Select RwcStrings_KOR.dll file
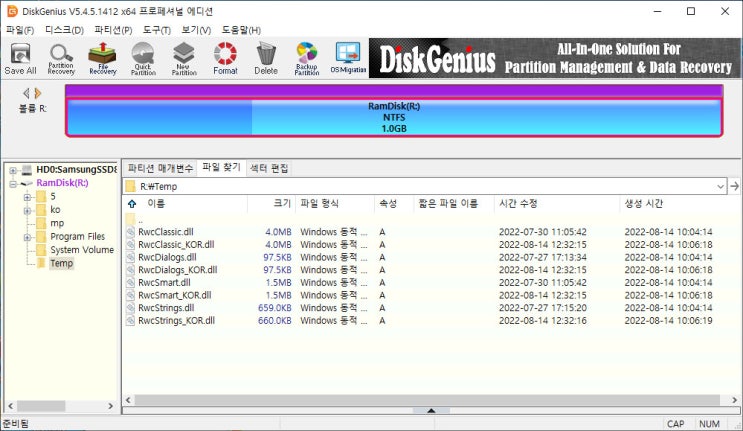Viewport: 743px width, 431px height. (x=176, y=321)
